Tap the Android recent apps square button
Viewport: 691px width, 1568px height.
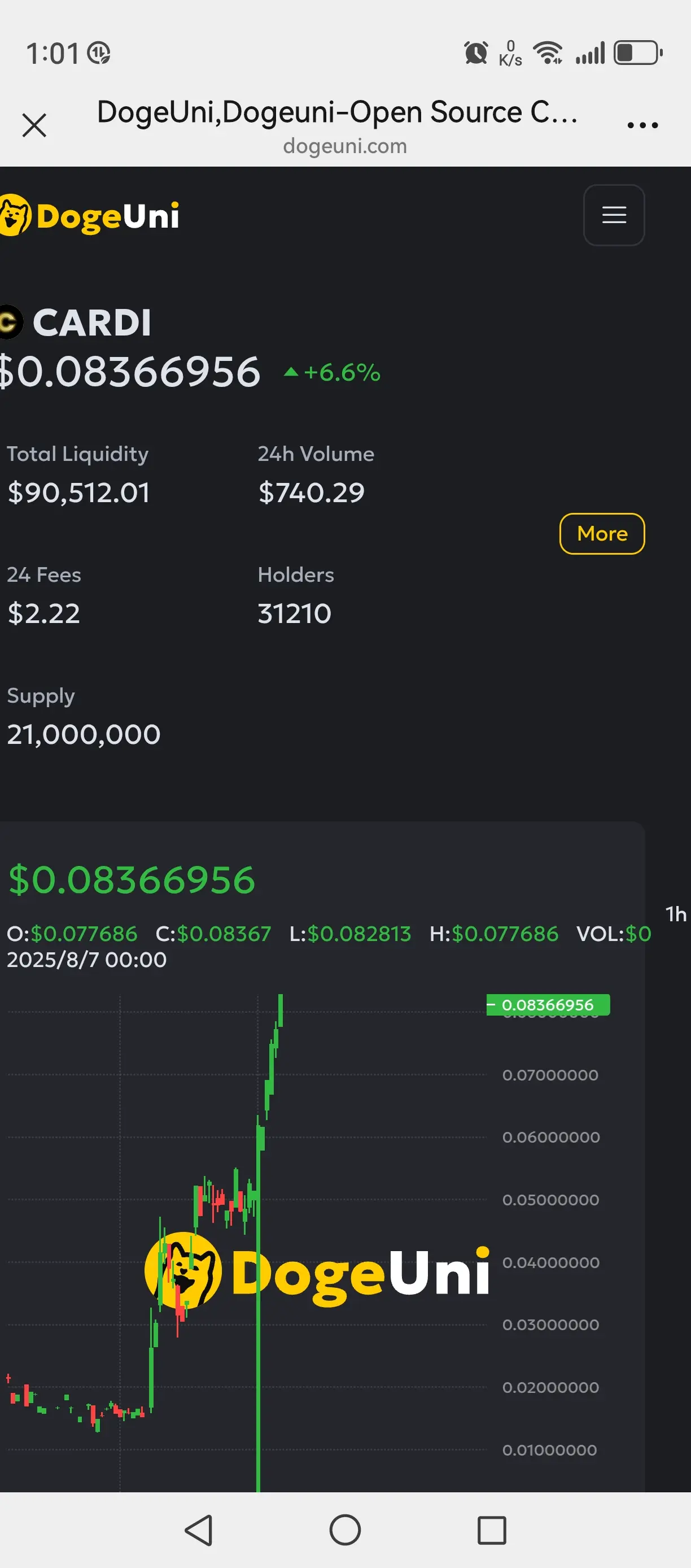click(x=492, y=1530)
